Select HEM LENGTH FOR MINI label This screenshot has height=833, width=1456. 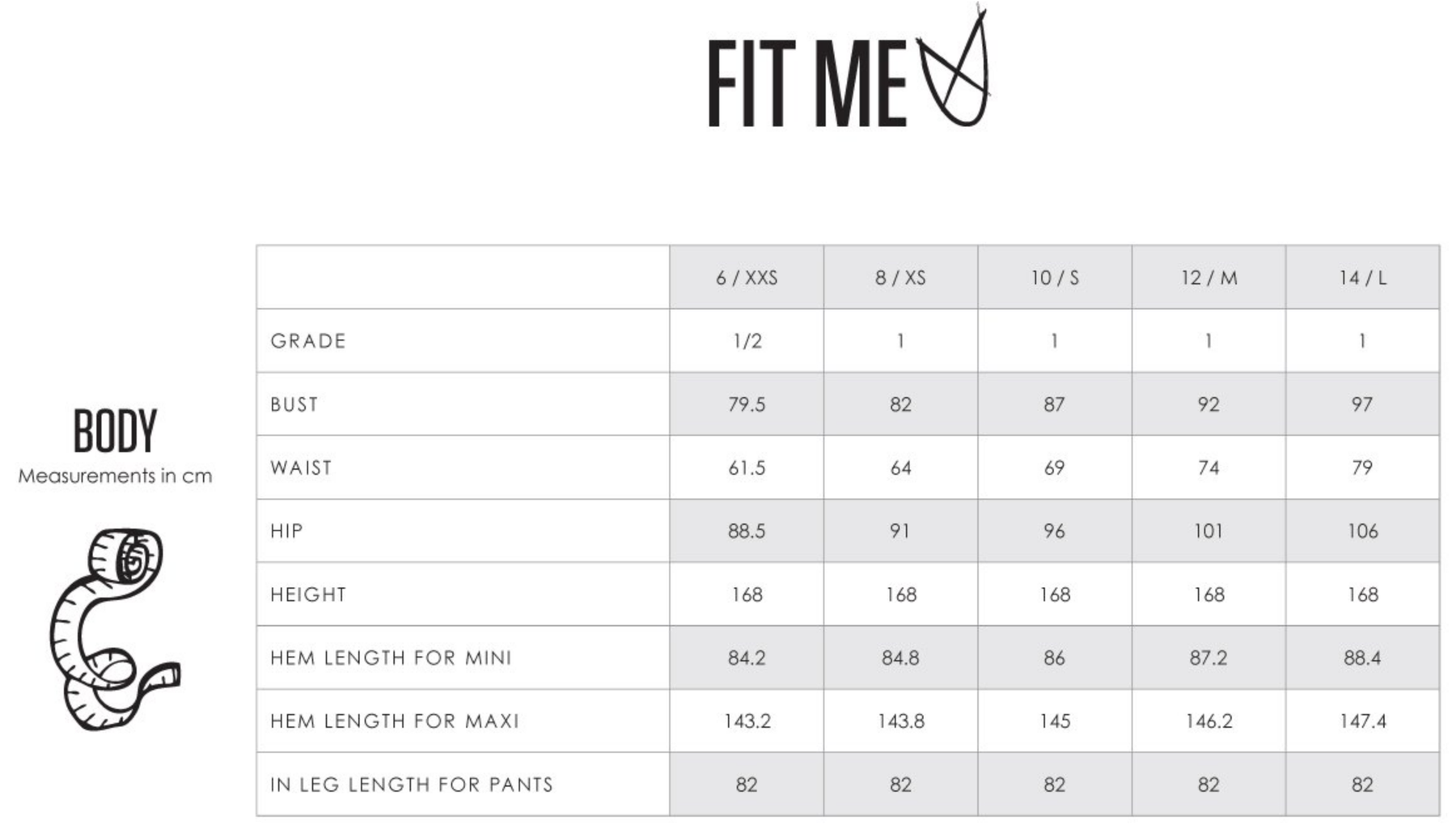[391, 658]
